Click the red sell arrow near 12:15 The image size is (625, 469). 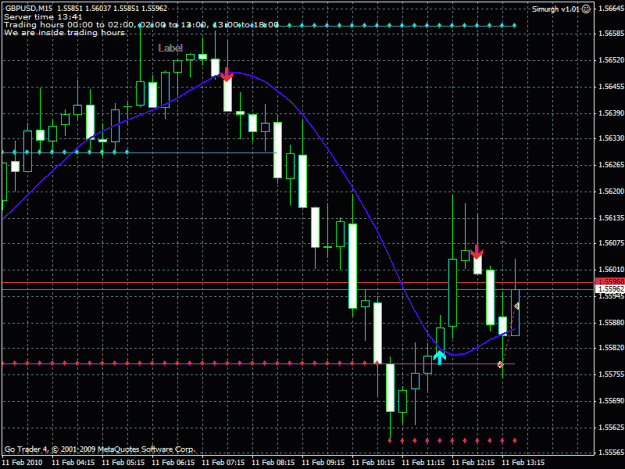[x=477, y=252]
